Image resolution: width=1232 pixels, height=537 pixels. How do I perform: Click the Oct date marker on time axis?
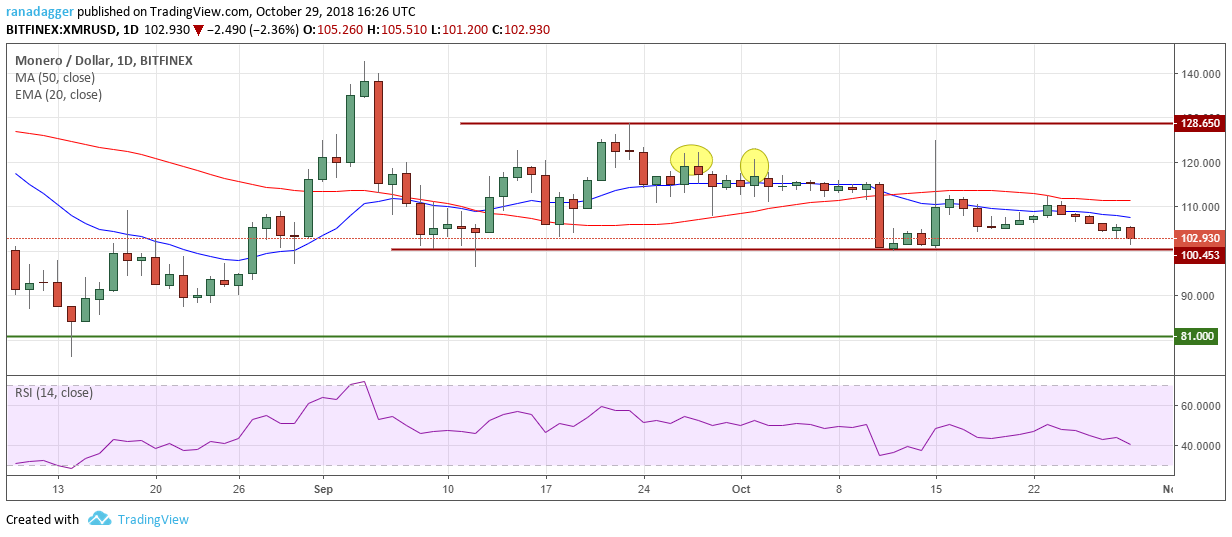pyautogui.click(x=741, y=489)
